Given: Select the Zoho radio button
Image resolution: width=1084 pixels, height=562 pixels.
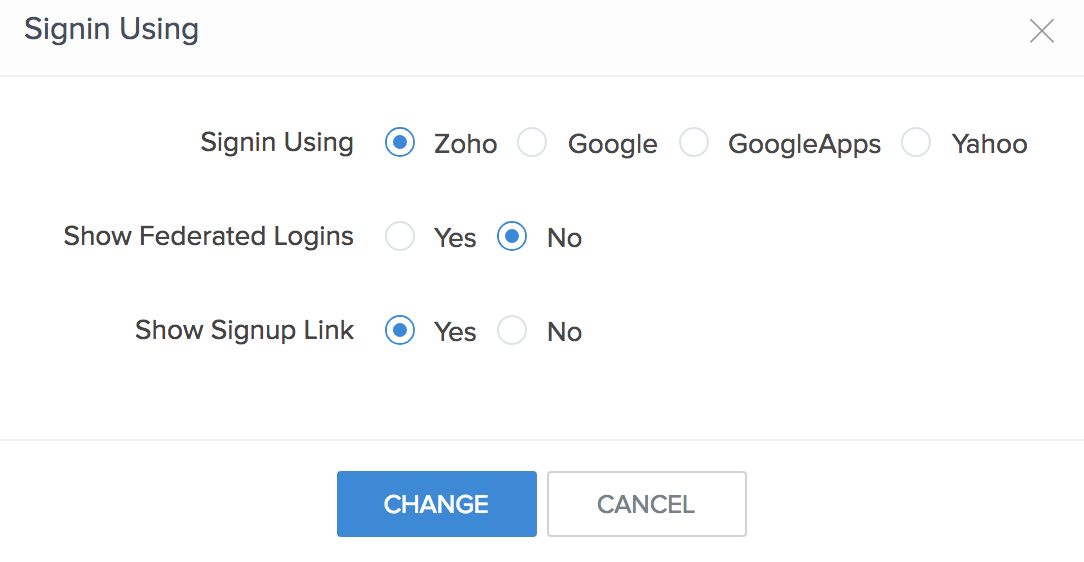Looking at the screenshot, I should coord(400,142).
